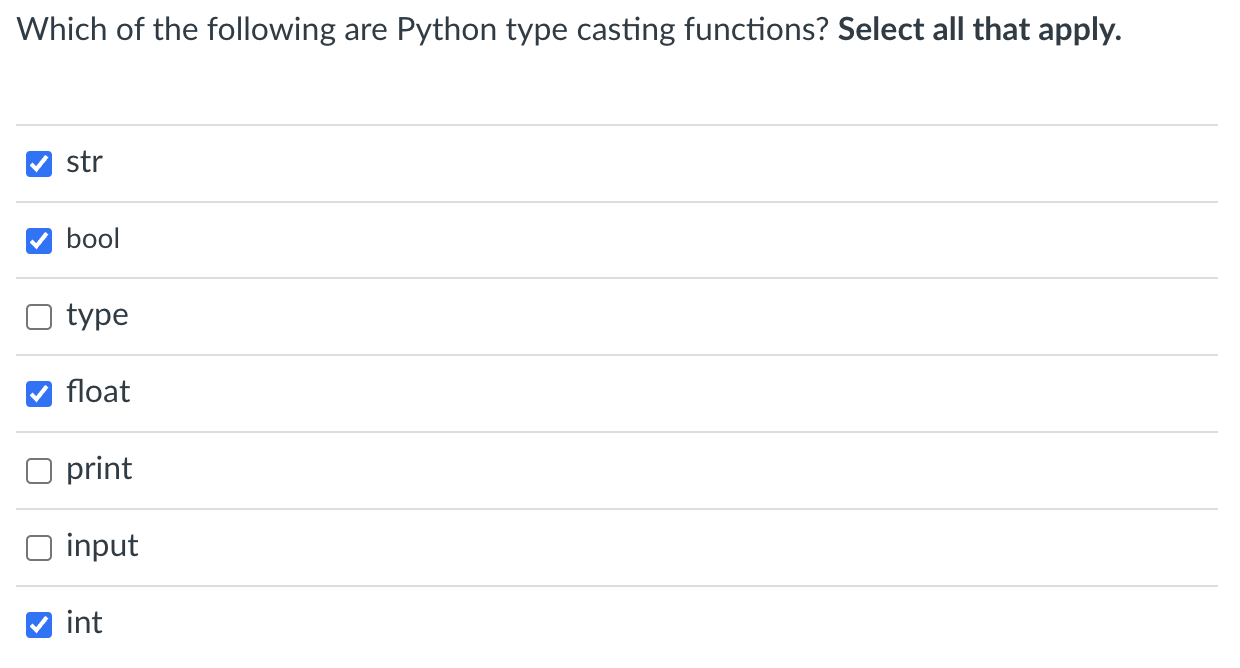Screen dimensions: 1240x668
Task: Check the input checkbox
Action: coord(38,547)
